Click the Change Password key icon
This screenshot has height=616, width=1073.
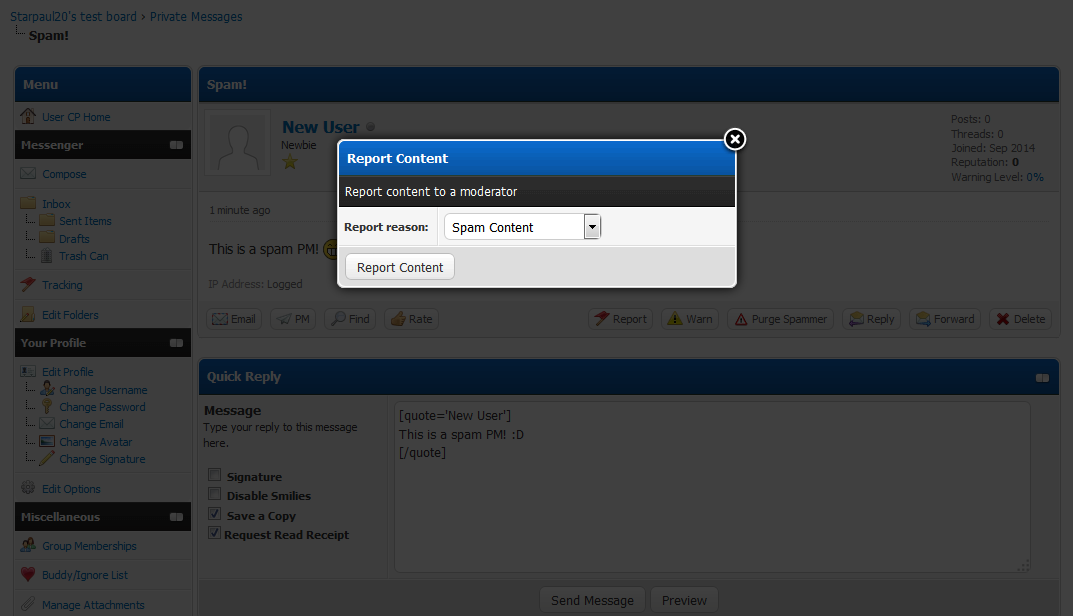point(47,406)
